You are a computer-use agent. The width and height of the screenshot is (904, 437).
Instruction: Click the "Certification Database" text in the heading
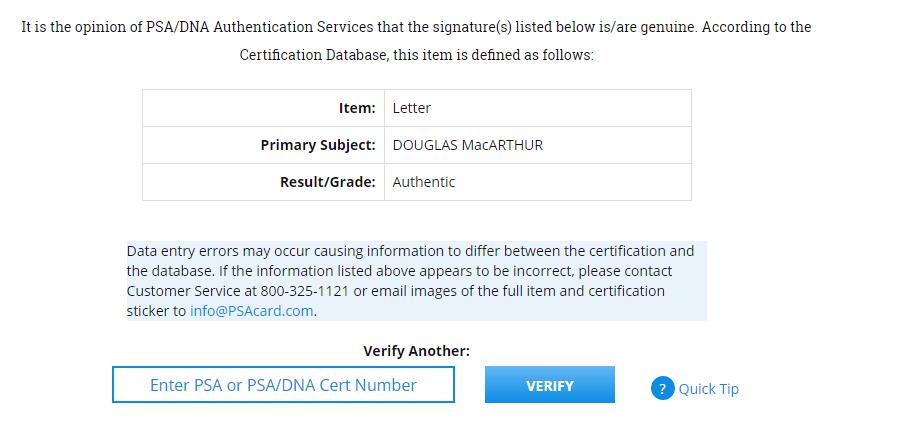312,55
